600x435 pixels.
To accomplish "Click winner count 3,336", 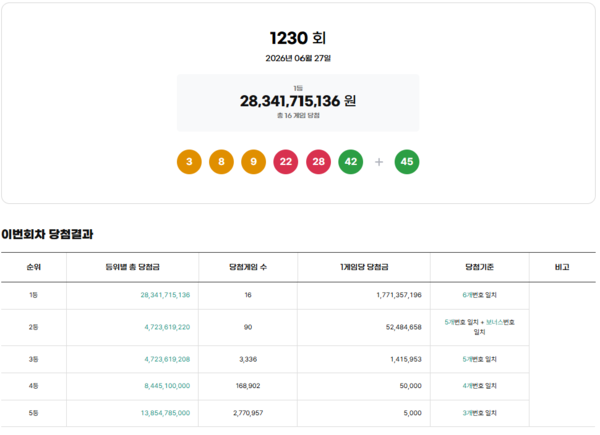I will [248, 359].
